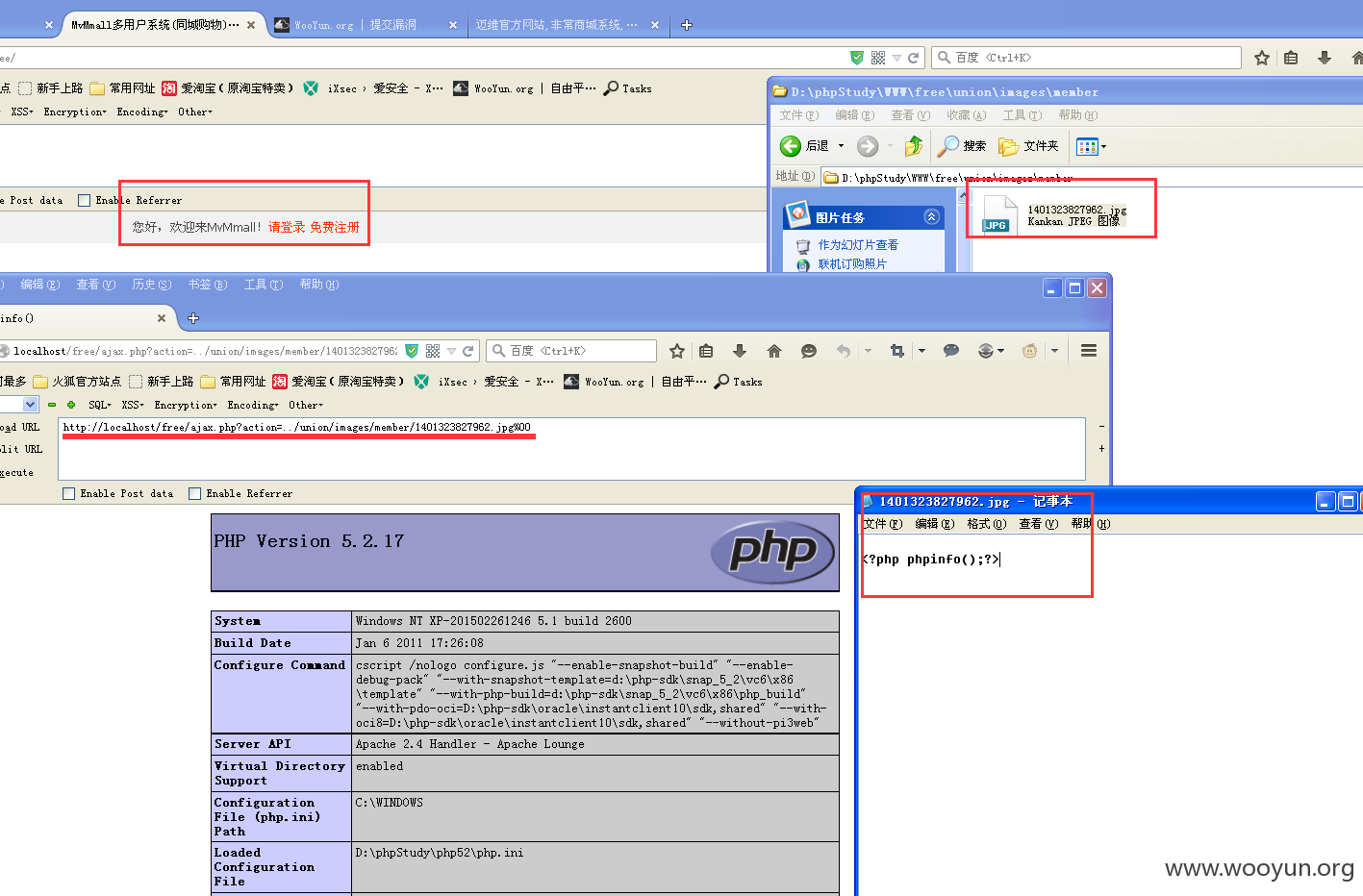Click 联机订购照片 in the Explorer task panel
The image size is (1363, 896).
click(852, 264)
